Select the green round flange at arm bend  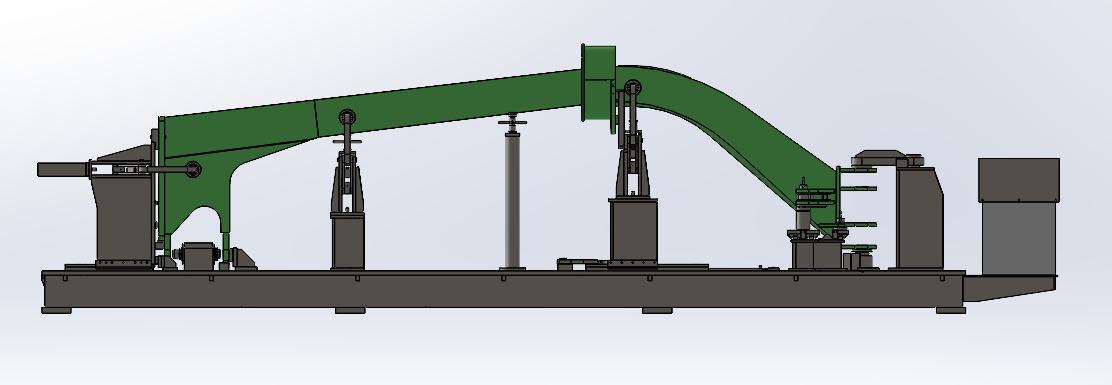(x=598, y=84)
